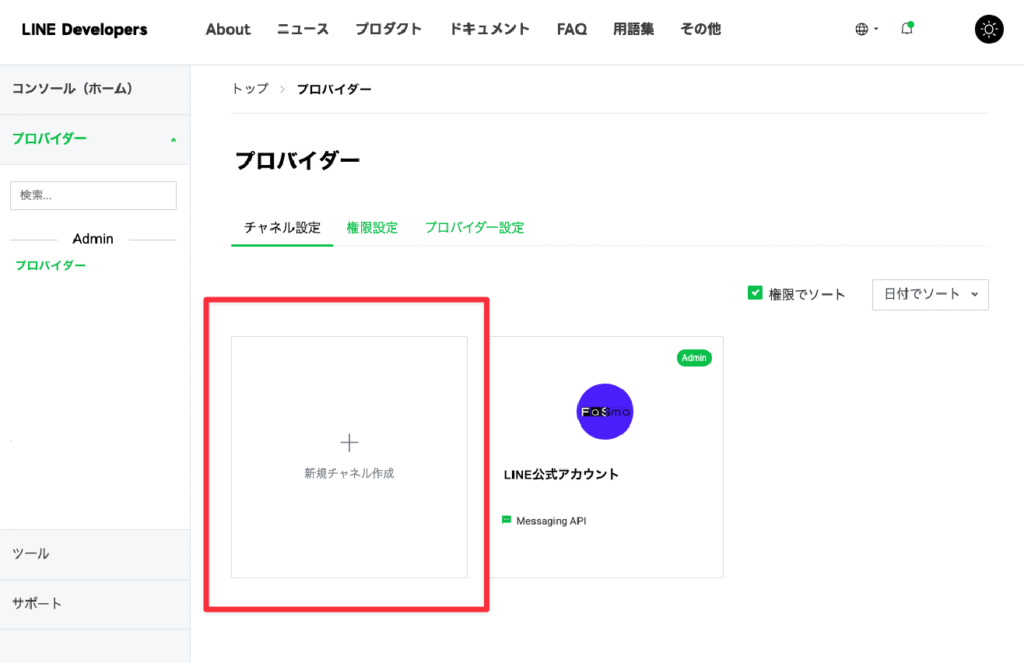Open the 日付でソート dropdown
Screen dimensions: 1024x663
coord(930,294)
